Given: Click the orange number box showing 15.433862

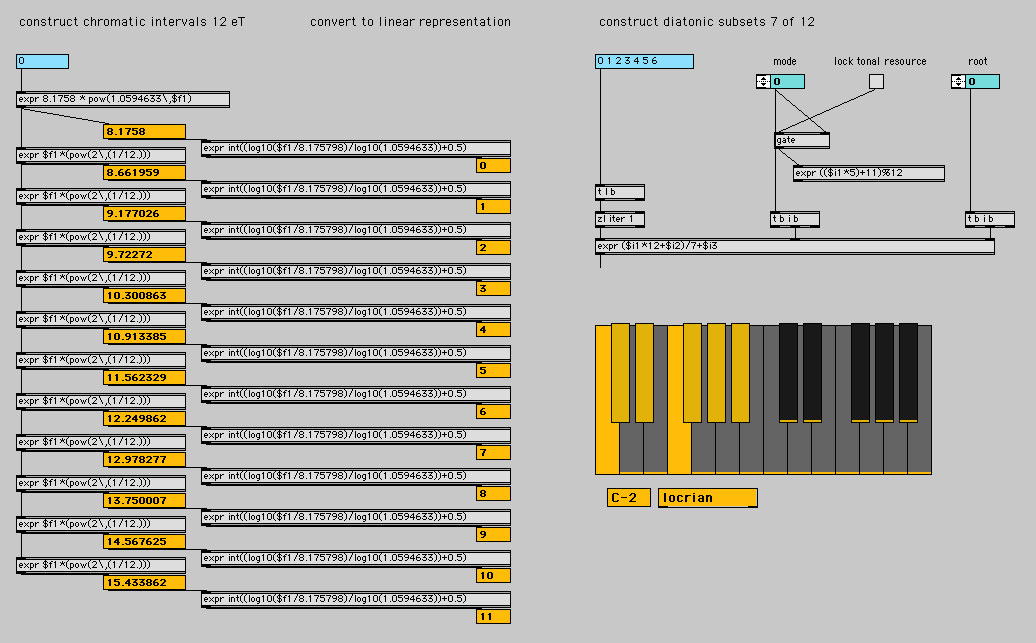Looking at the screenshot, I should click(145, 582).
